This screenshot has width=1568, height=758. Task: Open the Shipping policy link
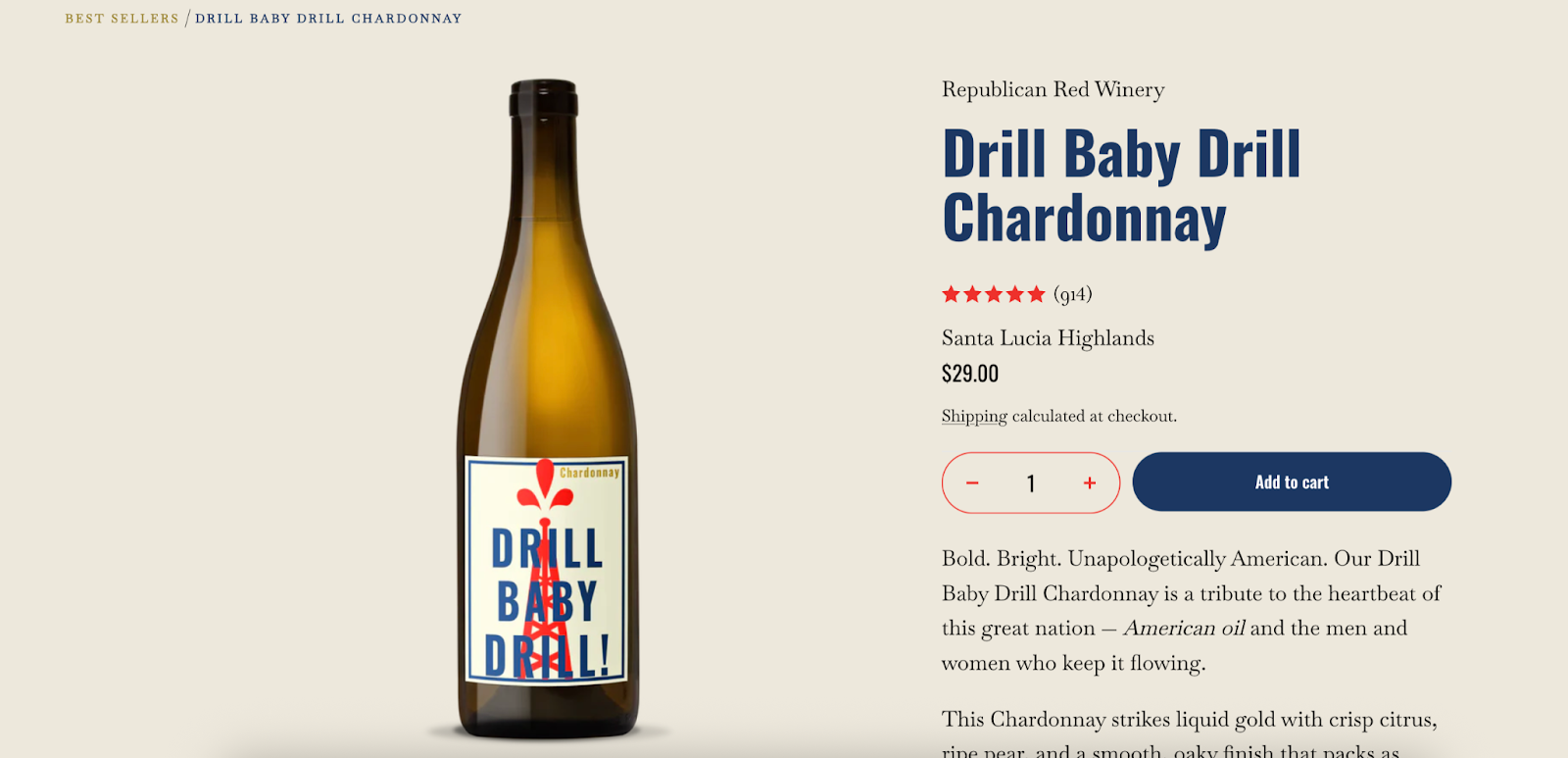pos(974,416)
